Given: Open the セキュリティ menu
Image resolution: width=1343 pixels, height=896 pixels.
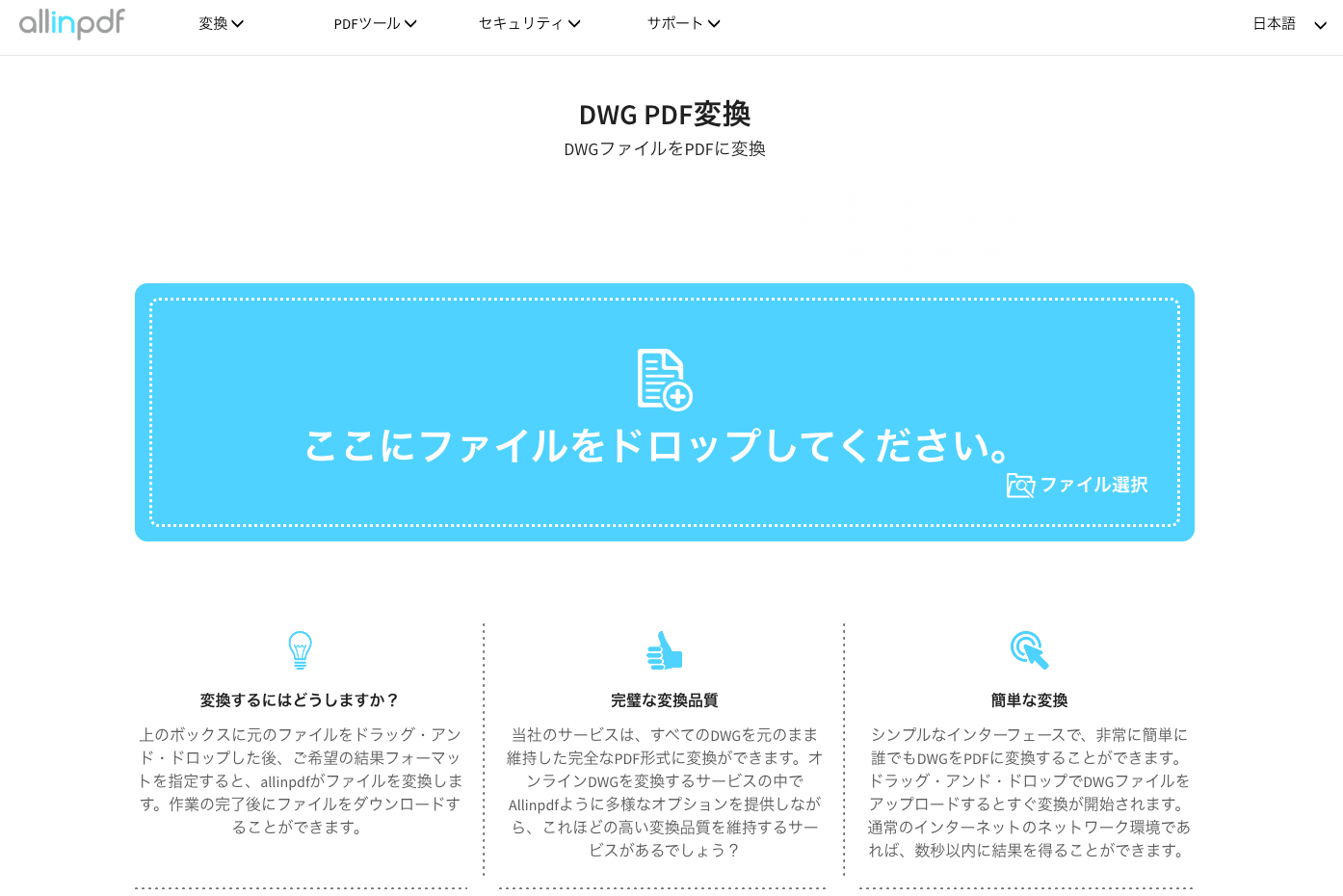Looking at the screenshot, I should tap(530, 23).
